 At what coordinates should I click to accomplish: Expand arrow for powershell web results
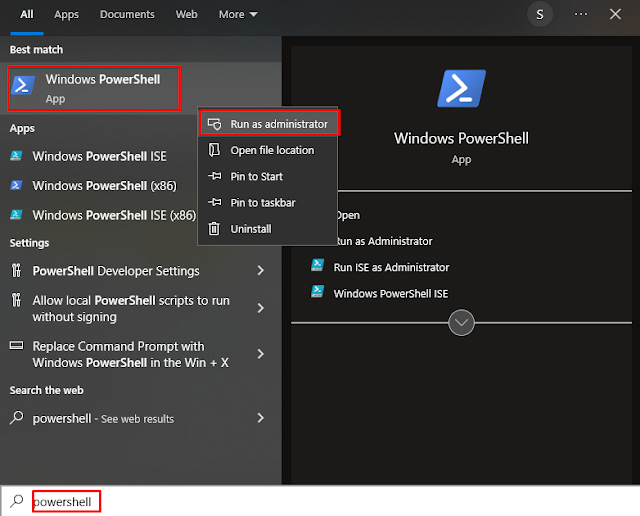(x=261, y=418)
